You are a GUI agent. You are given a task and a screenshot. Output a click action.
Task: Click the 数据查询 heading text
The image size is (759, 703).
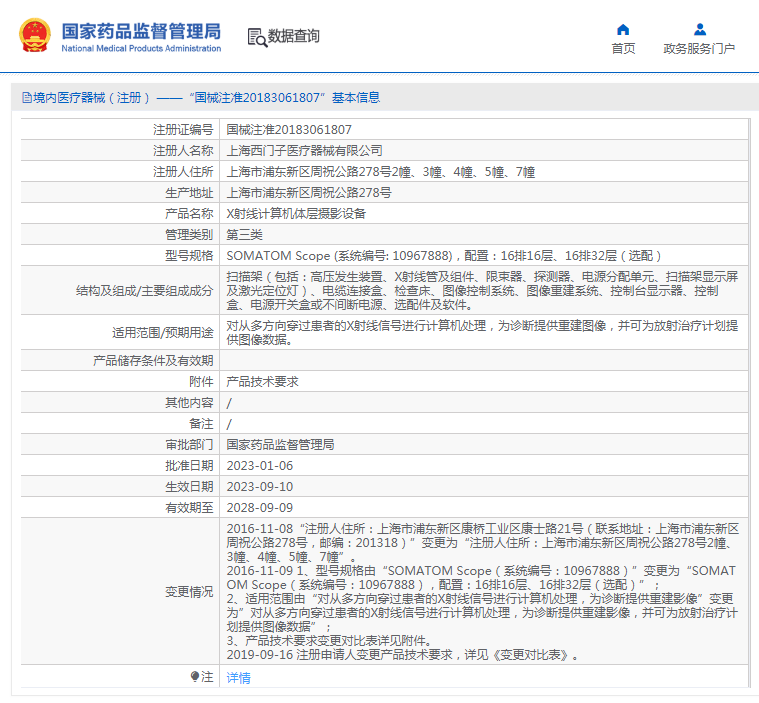click(x=294, y=36)
